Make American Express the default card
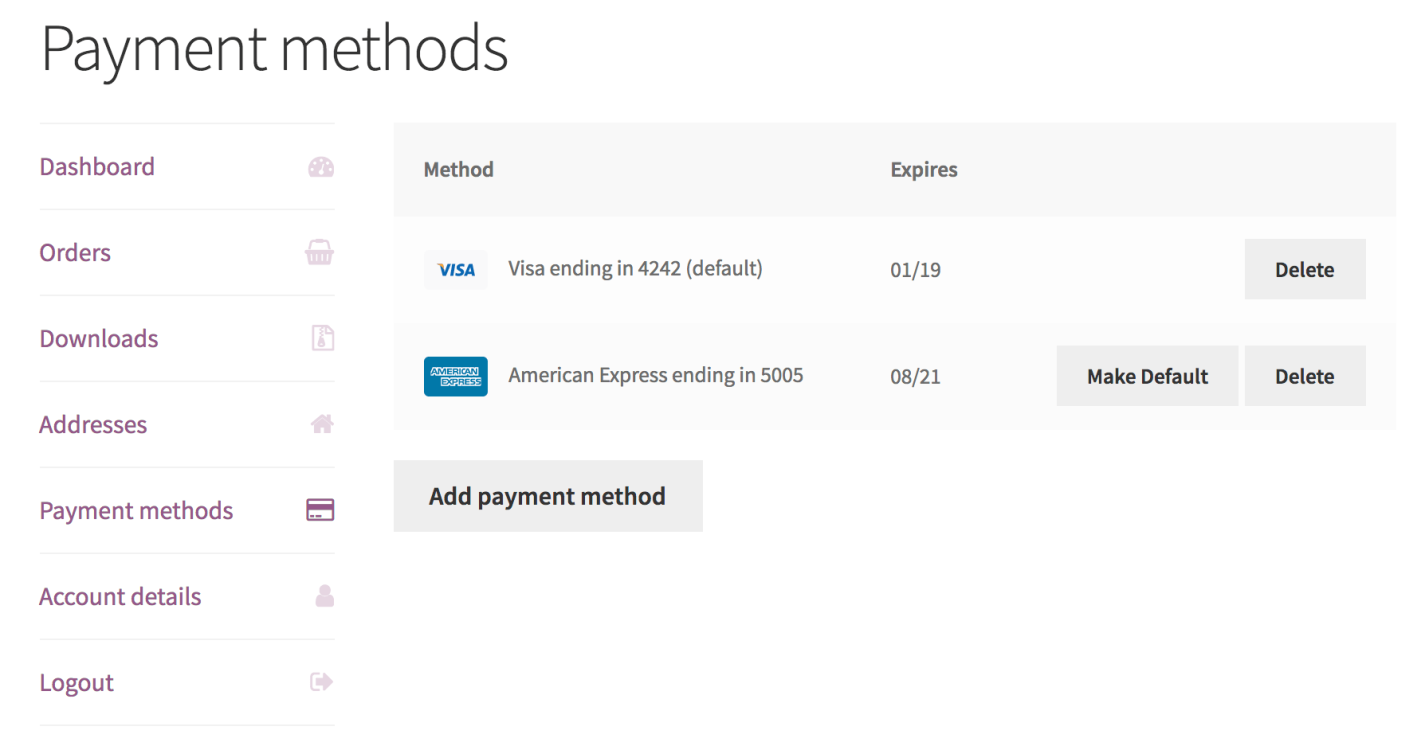The height and width of the screenshot is (742, 1425). tap(1147, 377)
